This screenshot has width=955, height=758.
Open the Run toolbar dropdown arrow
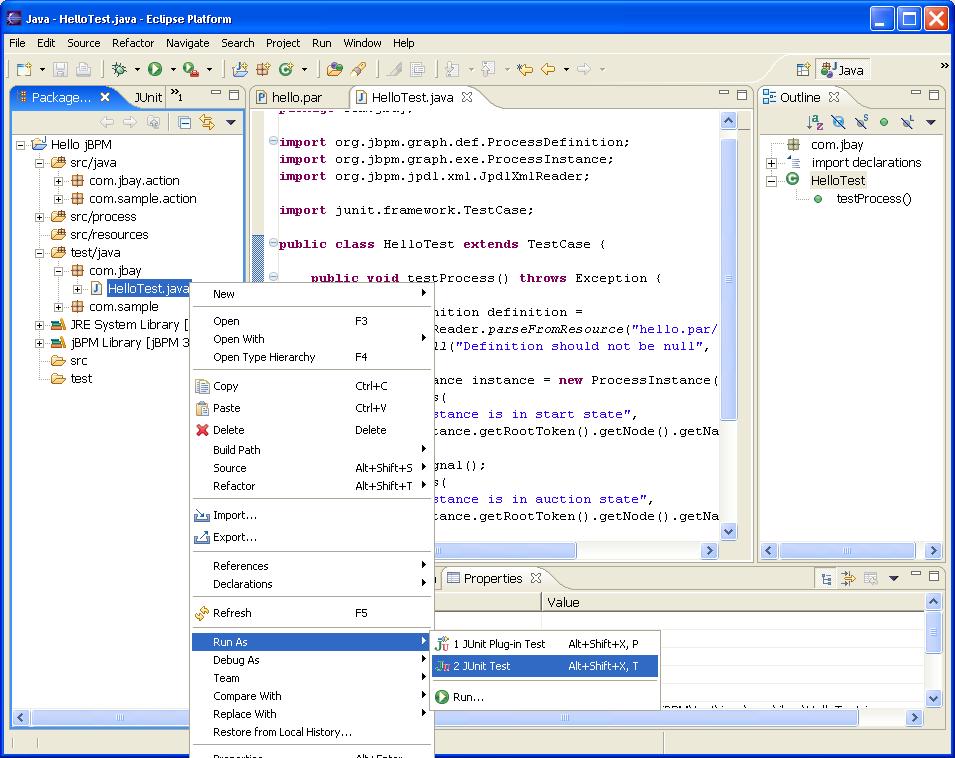point(173,69)
